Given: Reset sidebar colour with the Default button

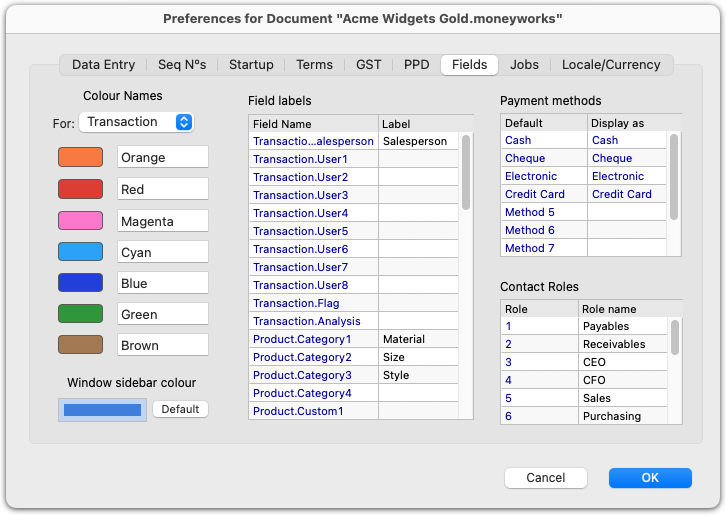Looking at the screenshot, I should tap(180, 409).
